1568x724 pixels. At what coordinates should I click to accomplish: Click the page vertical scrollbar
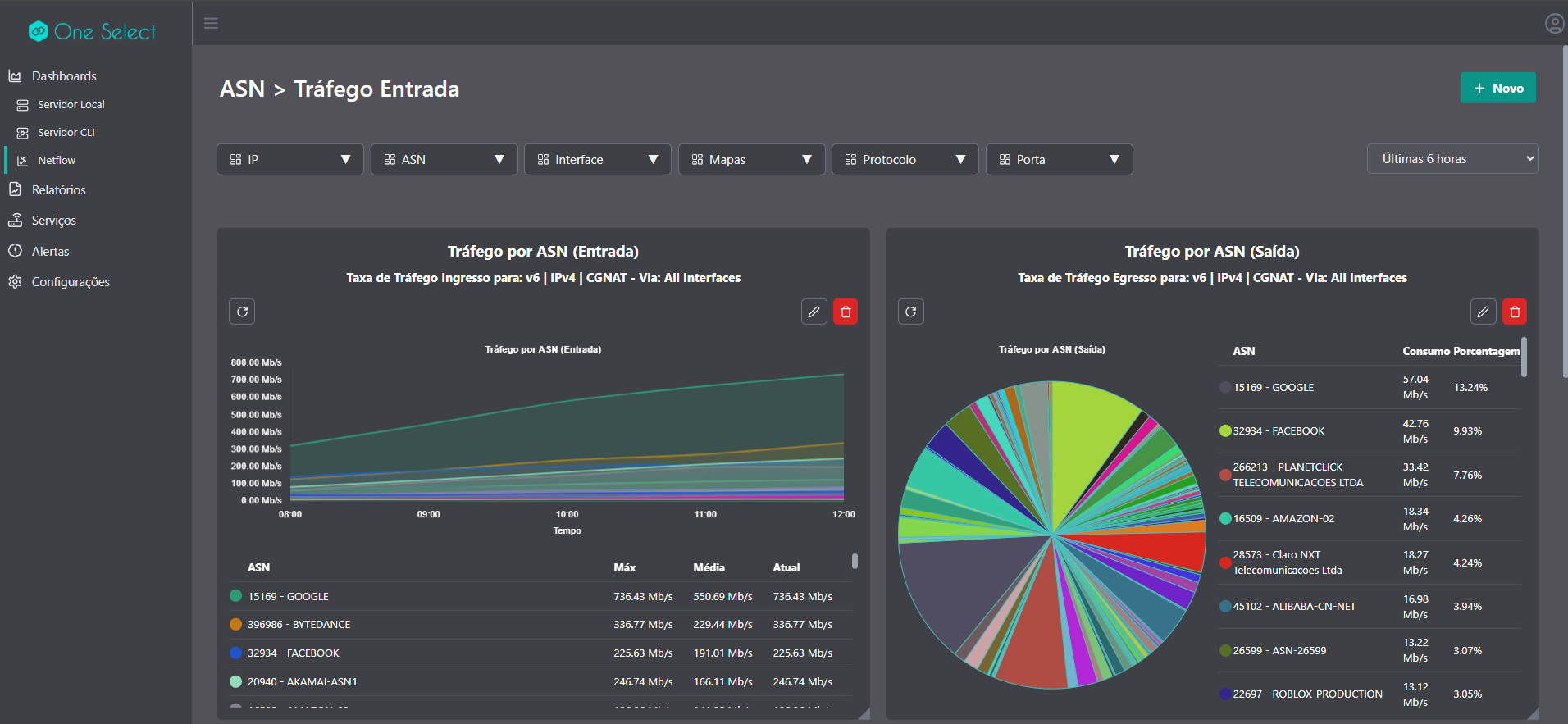pyautogui.click(x=1565, y=213)
